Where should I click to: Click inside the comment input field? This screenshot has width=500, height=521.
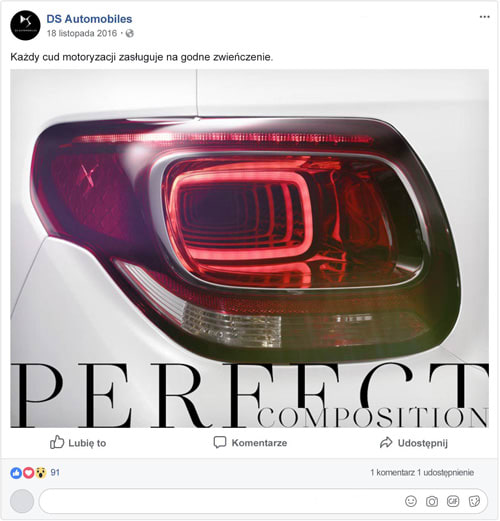263,501
